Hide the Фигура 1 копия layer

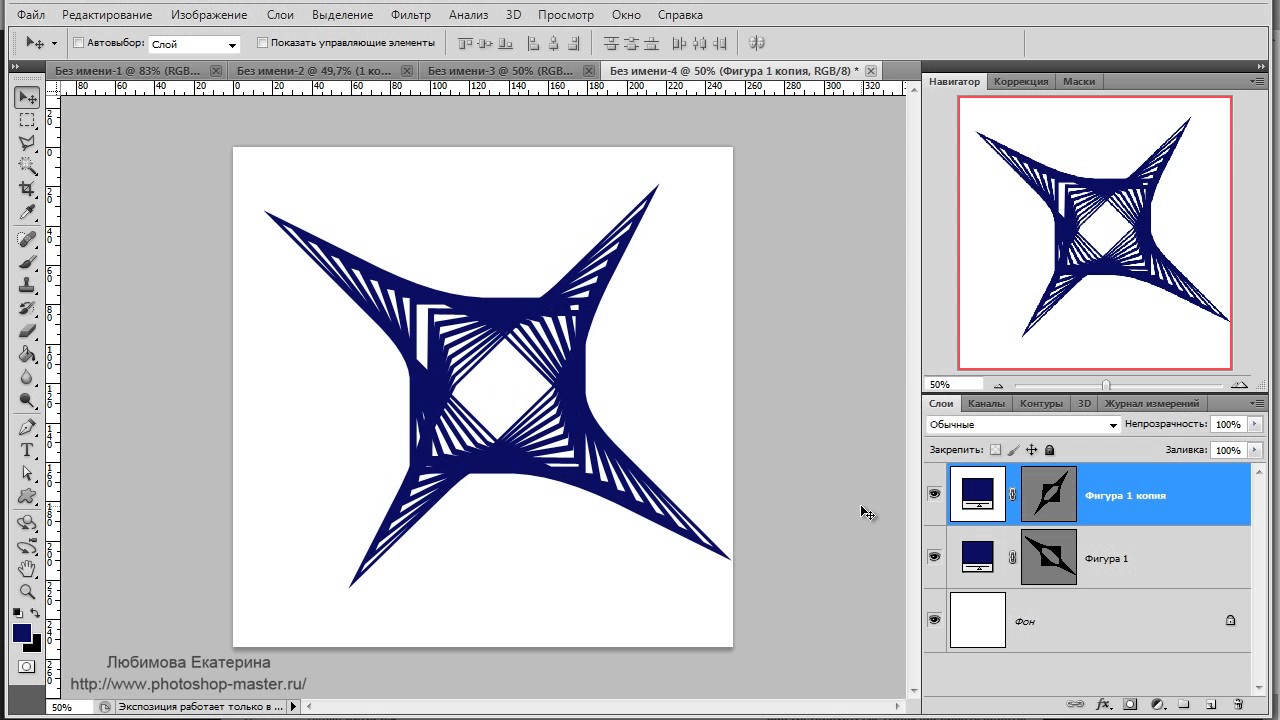[934, 494]
